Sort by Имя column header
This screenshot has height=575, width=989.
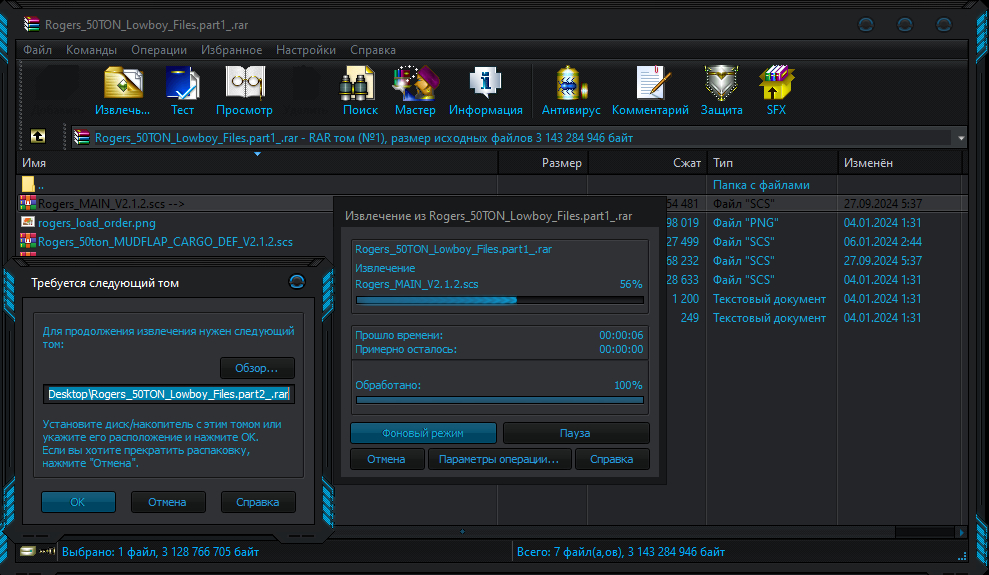click(257, 163)
